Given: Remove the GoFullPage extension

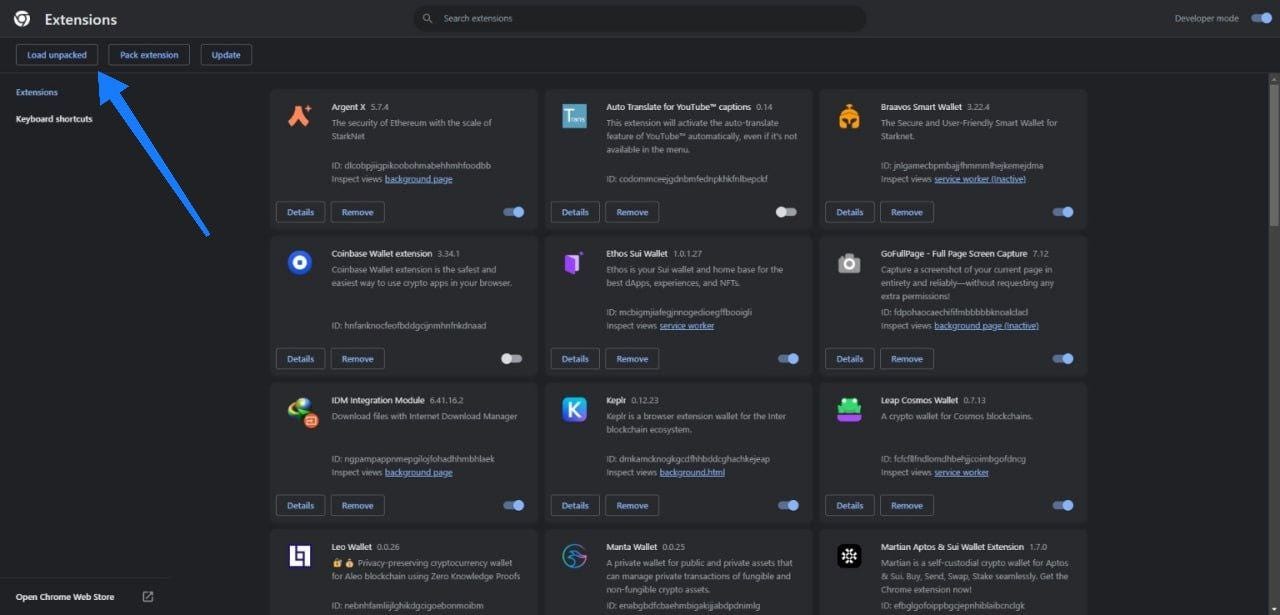Looking at the screenshot, I should 907,358.
